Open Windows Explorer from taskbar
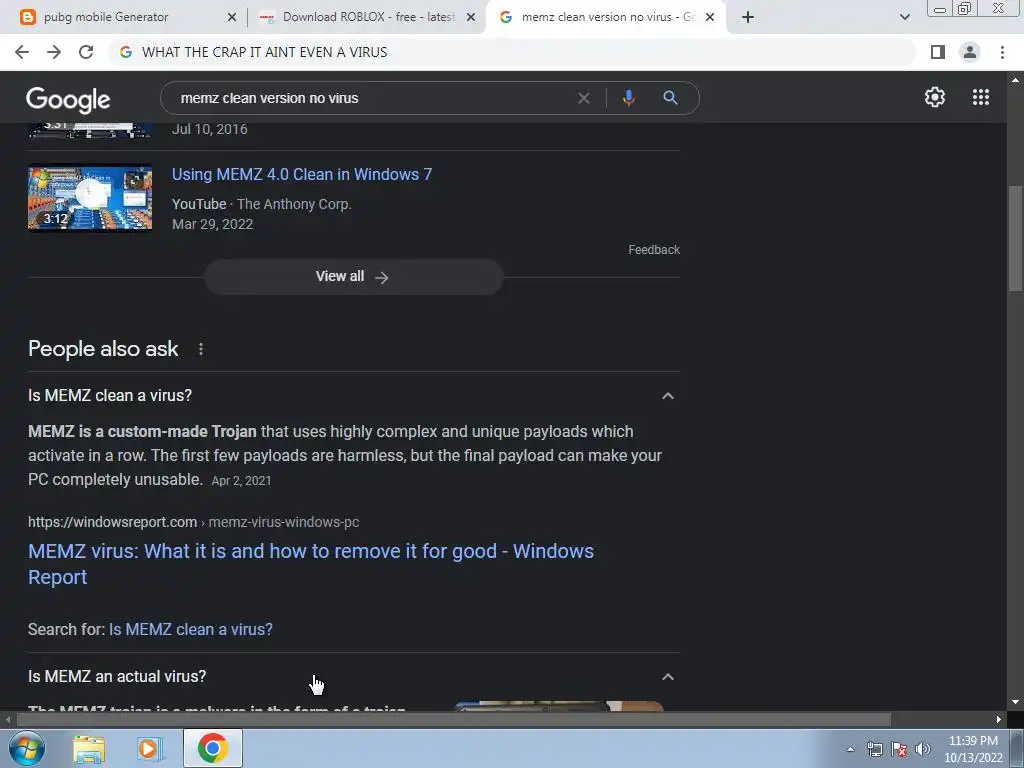The height and width of the screenshot is (768, 1024). click(x=89, y=748)
